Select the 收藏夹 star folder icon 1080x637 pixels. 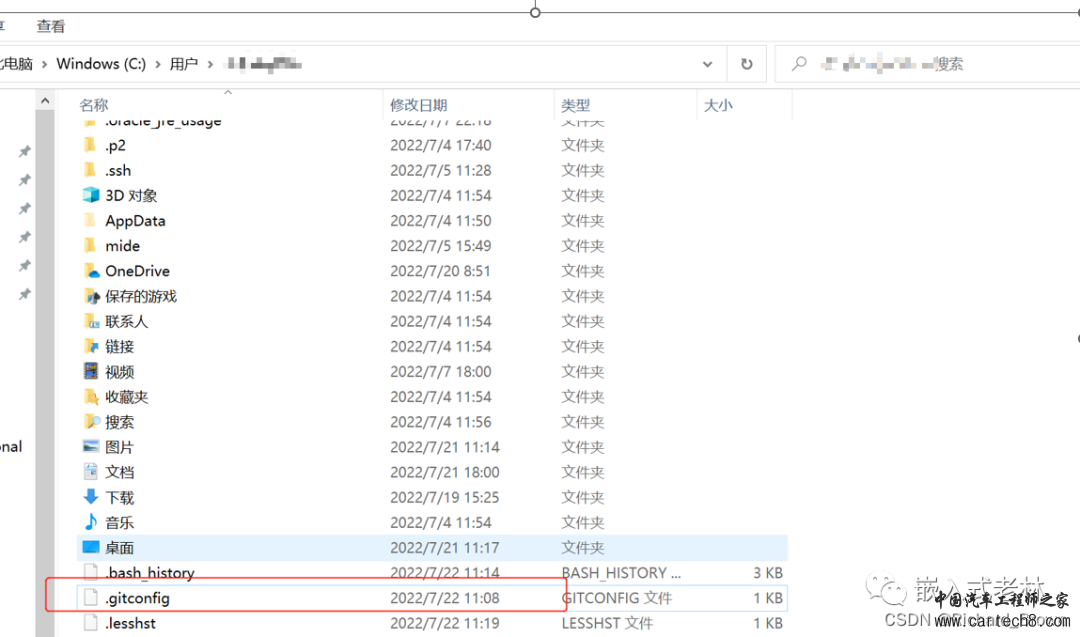91,397
